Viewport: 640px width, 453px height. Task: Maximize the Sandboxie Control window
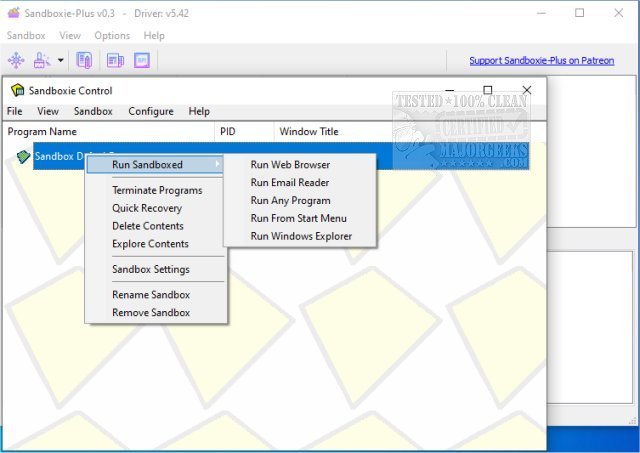click(488, 90)
